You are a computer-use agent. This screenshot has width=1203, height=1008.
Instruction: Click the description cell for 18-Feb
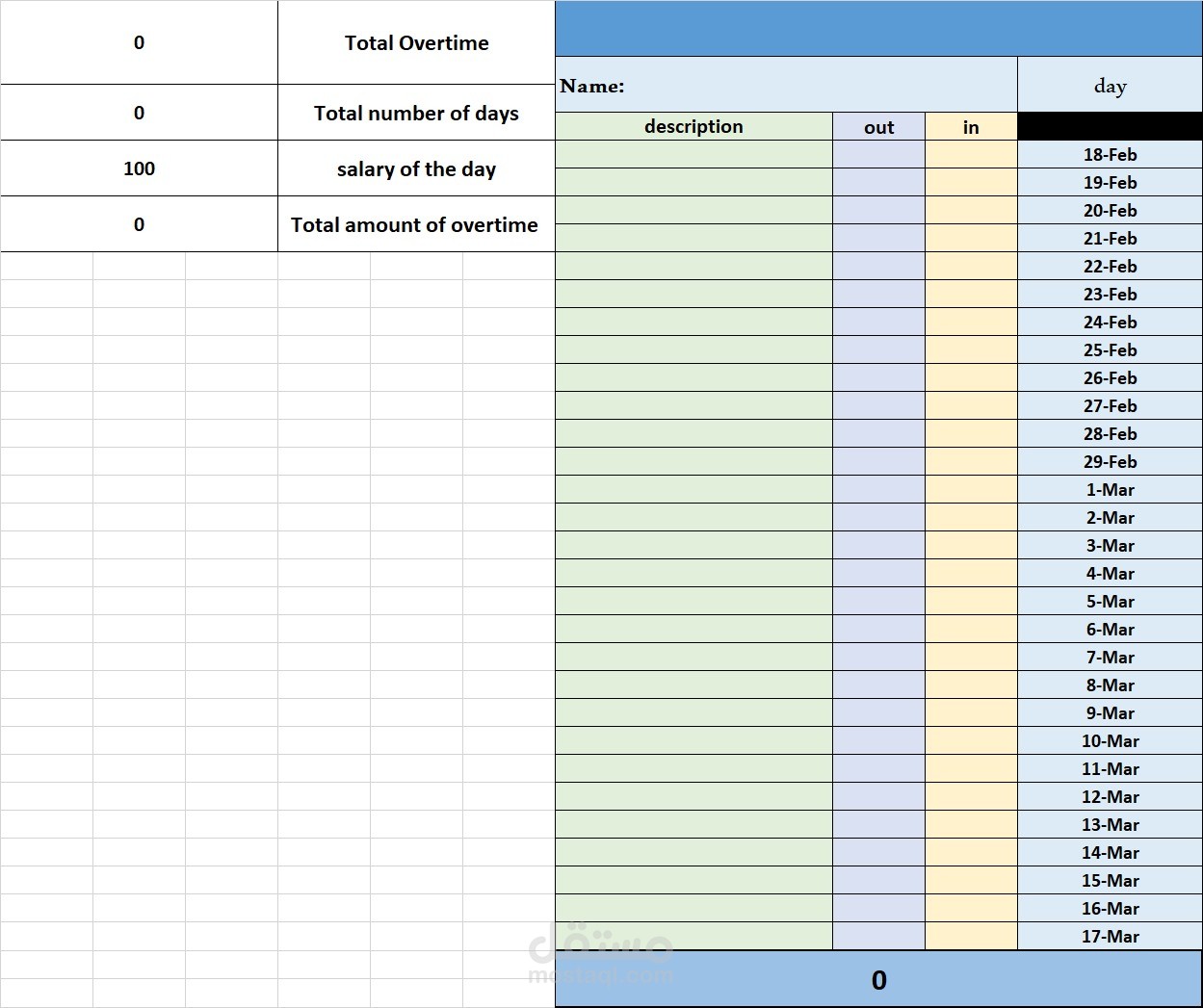693,154
